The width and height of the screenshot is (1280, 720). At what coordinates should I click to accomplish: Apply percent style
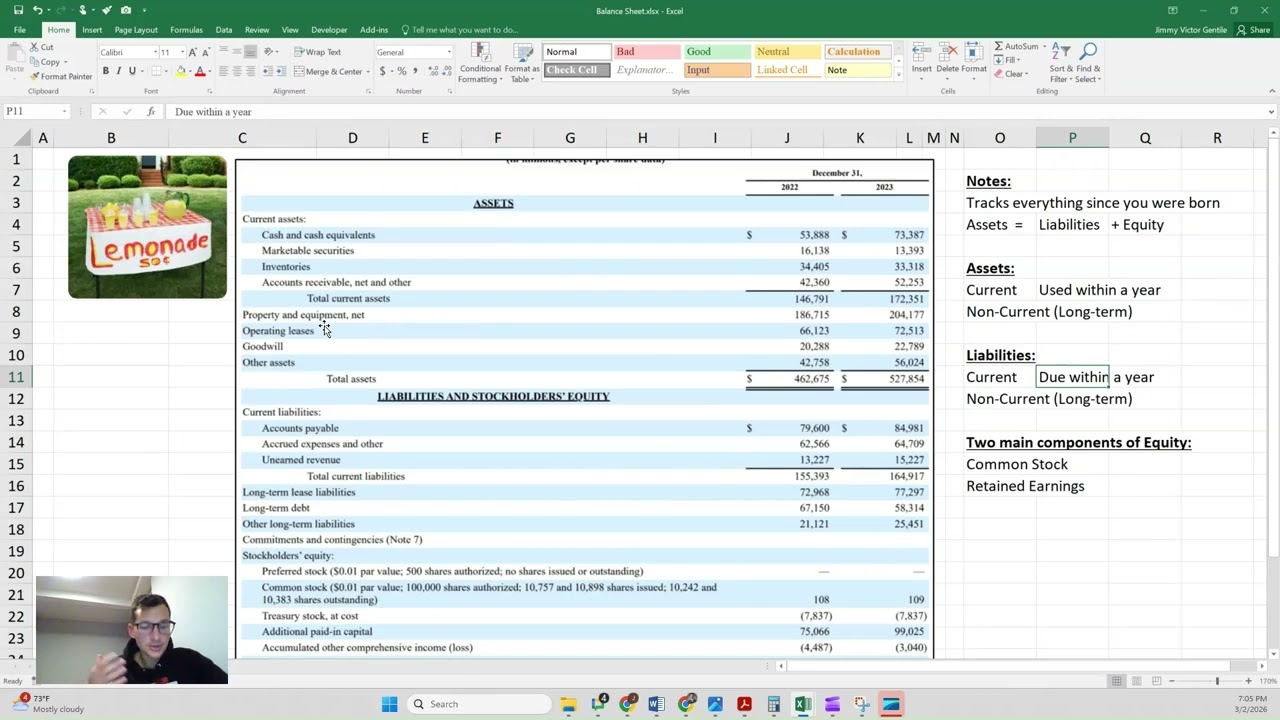click(401, 71)
